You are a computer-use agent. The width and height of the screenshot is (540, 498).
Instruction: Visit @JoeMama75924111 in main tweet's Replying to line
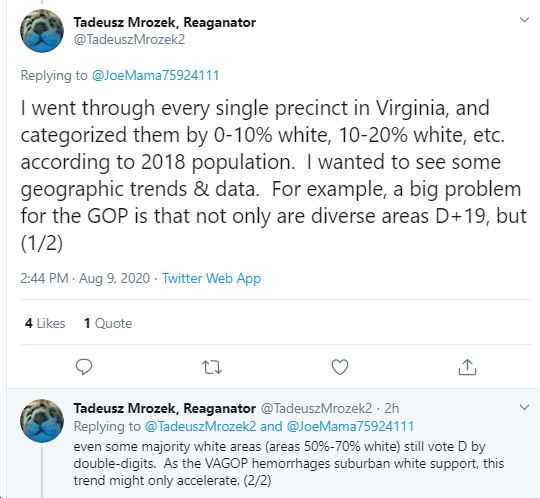coord(155,75)
